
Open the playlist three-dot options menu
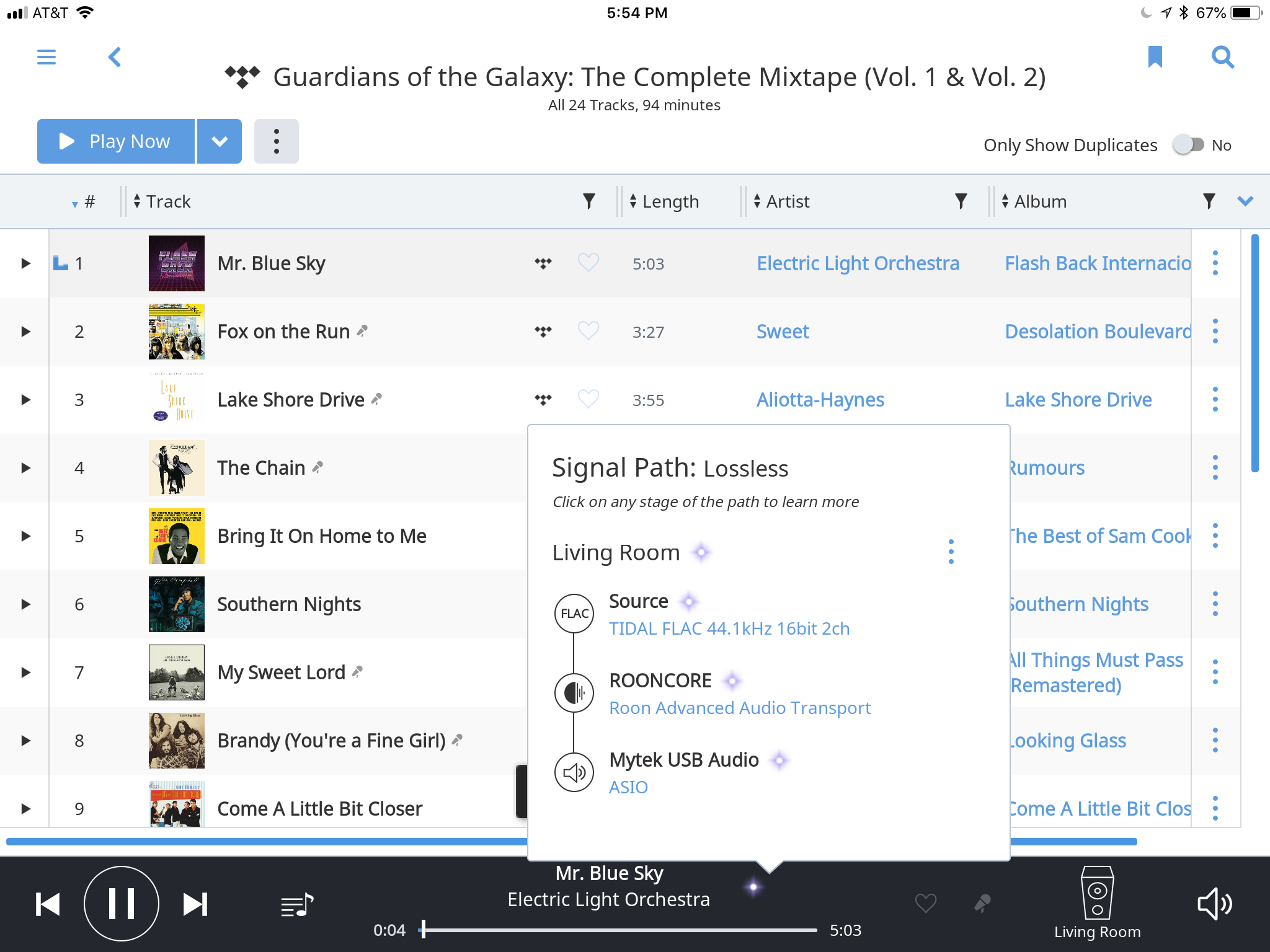coord(277,141)
